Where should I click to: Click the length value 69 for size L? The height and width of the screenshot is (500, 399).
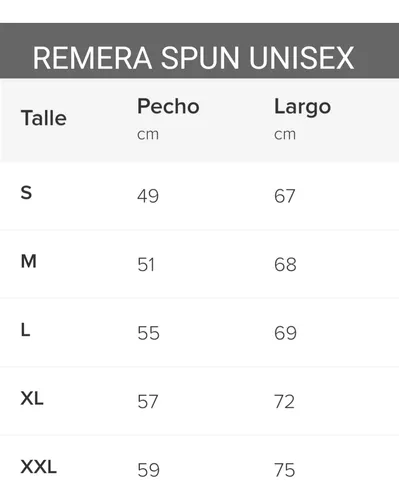coord(285,333)
